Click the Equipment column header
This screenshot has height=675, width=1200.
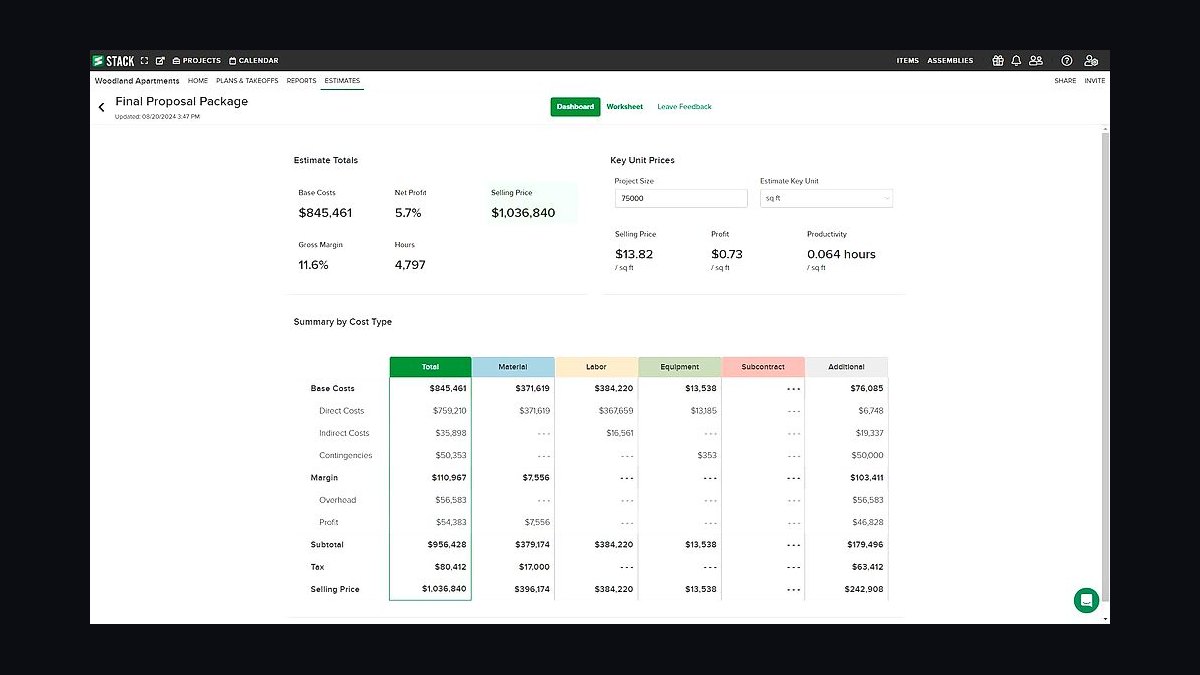[679, 367]
